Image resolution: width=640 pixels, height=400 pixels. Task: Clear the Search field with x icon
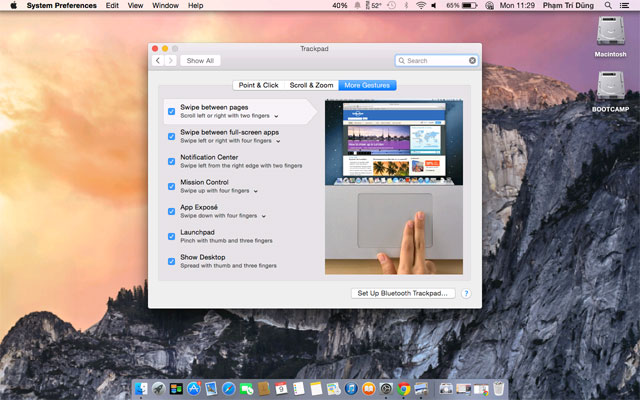pyautogui.click(x=472, y=60)
